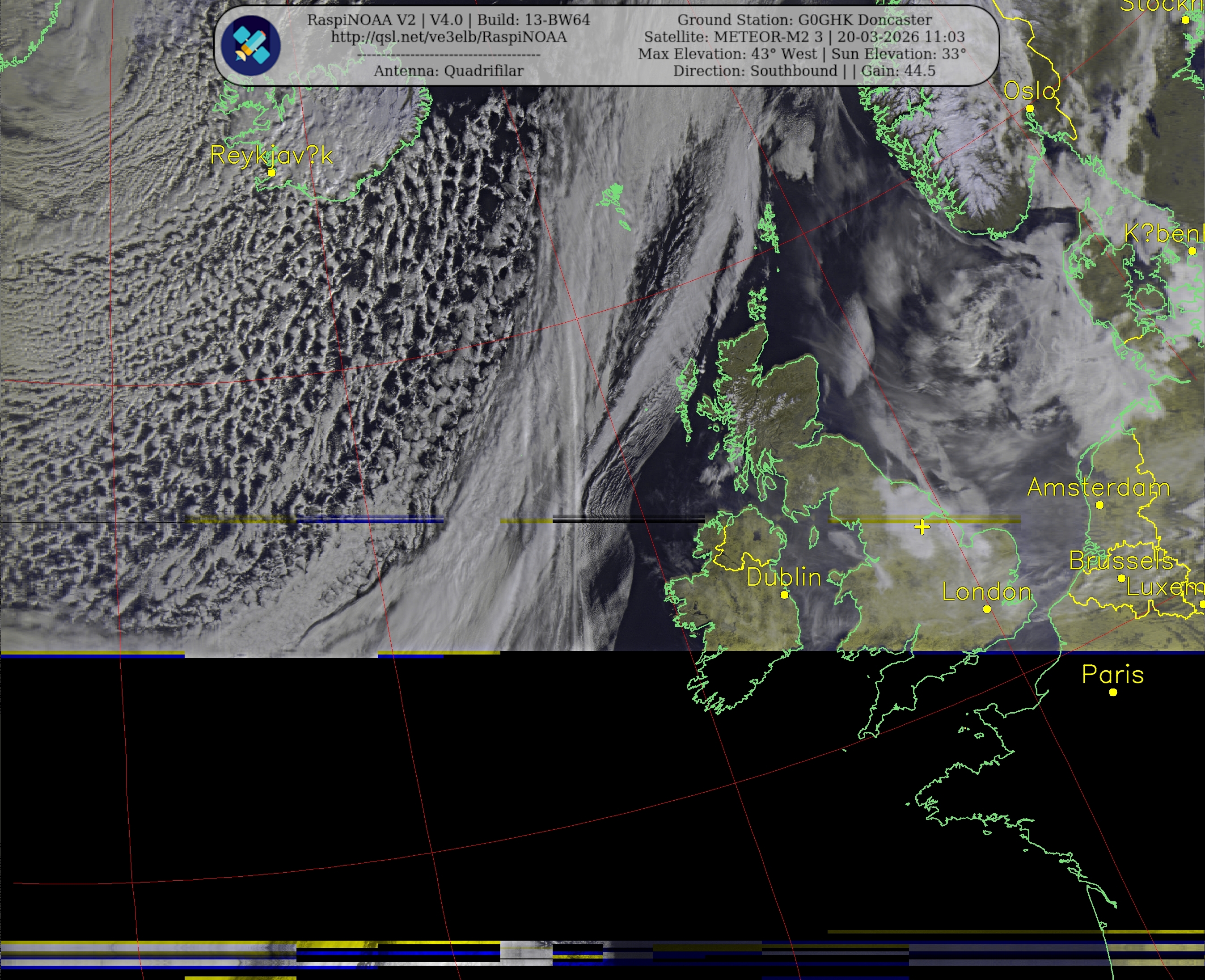This screenshot has height=980, width=1205.
Task: Click the Paris city label
Action: click(1112, 675)
